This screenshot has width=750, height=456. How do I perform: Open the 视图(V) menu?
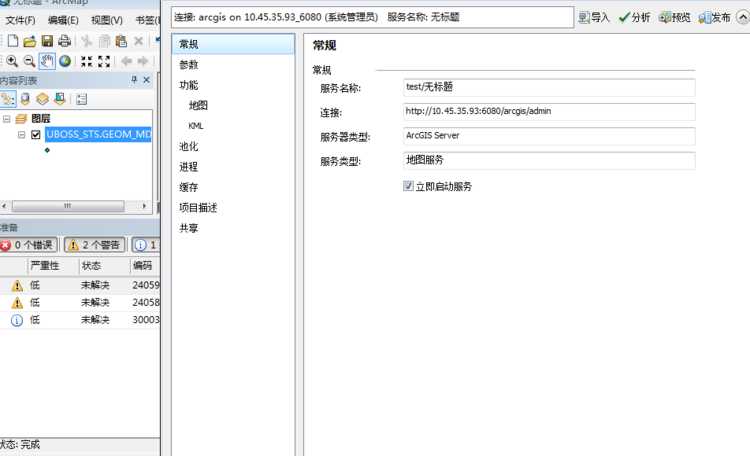click(x=107, y=20)
